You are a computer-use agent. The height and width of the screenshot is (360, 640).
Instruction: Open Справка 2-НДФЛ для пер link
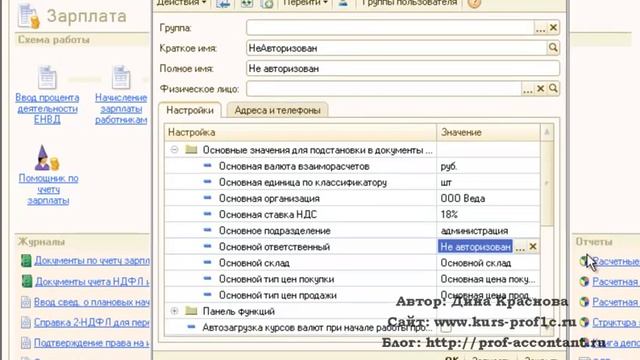click(x=92, y=322)
